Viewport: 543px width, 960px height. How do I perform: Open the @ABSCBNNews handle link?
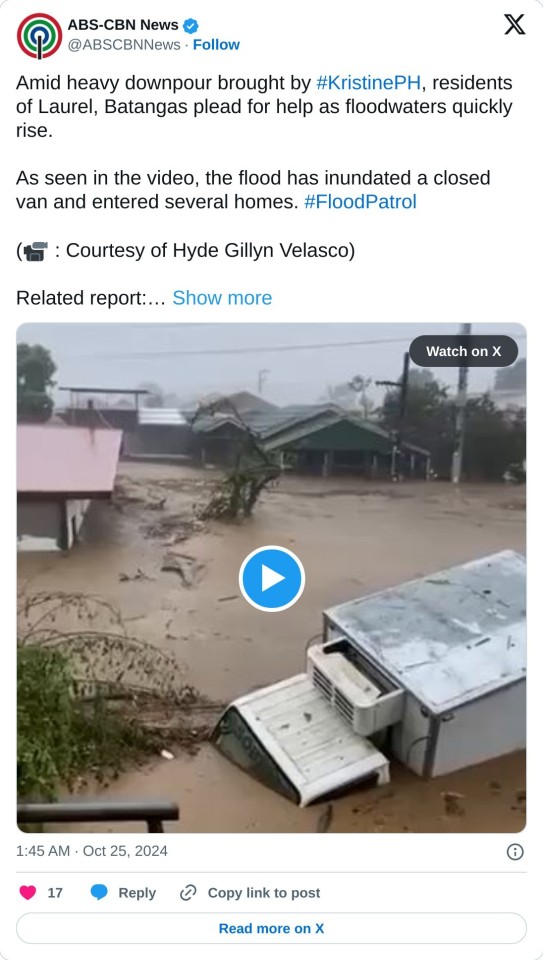coord(124,45)
